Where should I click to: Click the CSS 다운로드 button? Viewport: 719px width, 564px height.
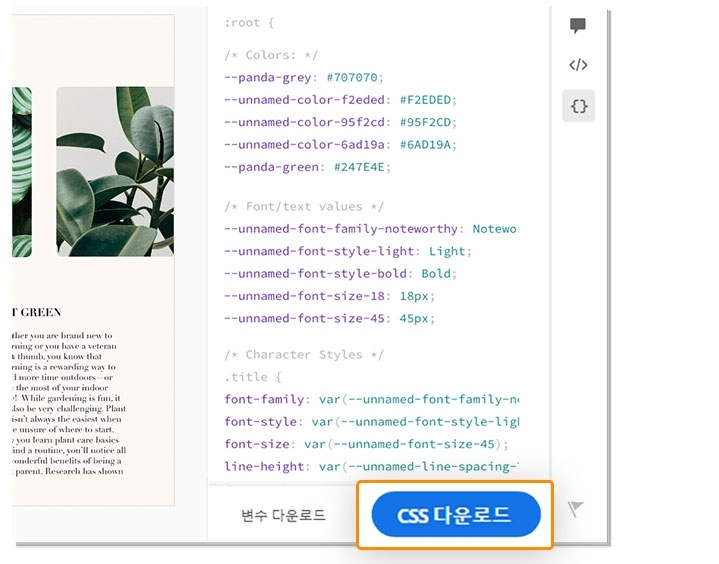coord(456,514)
